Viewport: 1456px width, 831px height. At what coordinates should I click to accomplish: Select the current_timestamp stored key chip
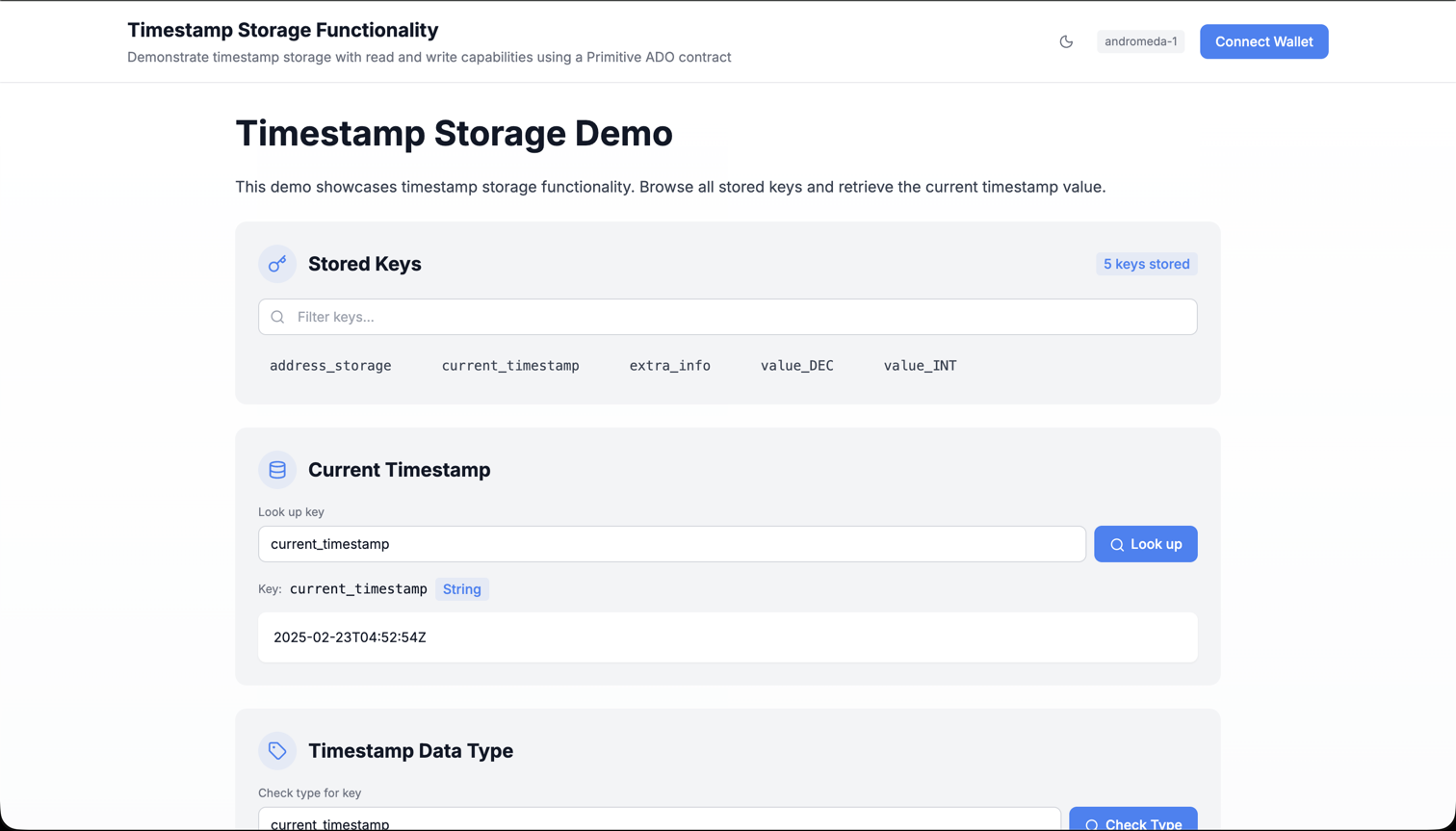510,366
